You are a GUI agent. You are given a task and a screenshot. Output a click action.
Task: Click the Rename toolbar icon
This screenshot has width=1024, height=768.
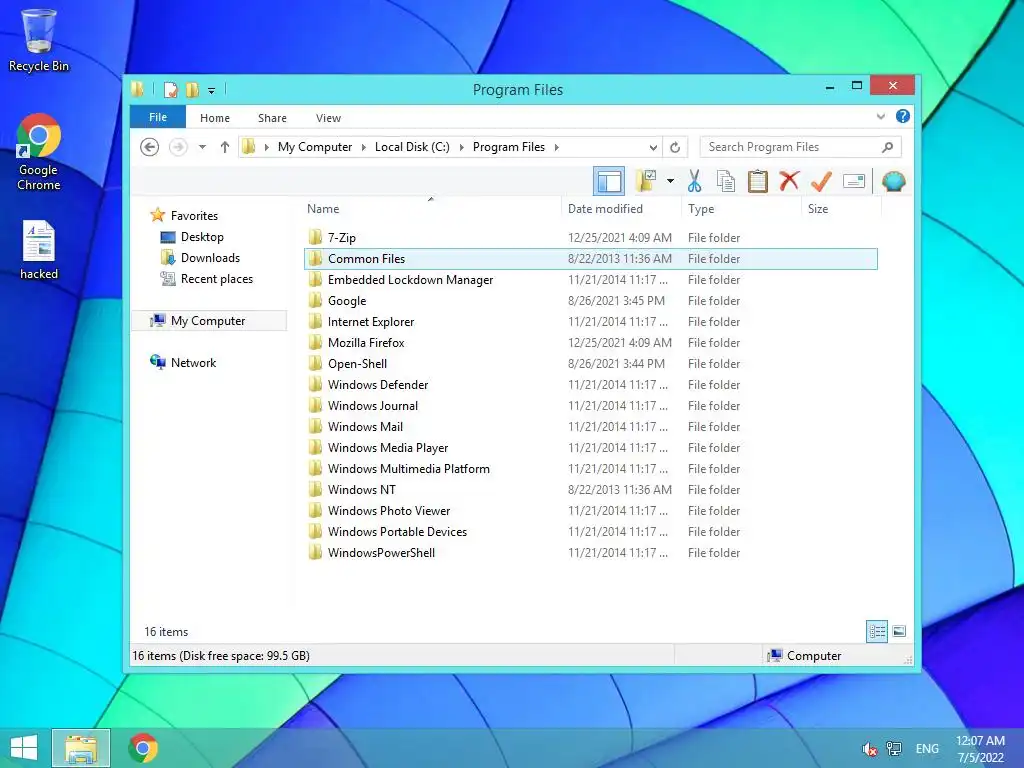854,181
